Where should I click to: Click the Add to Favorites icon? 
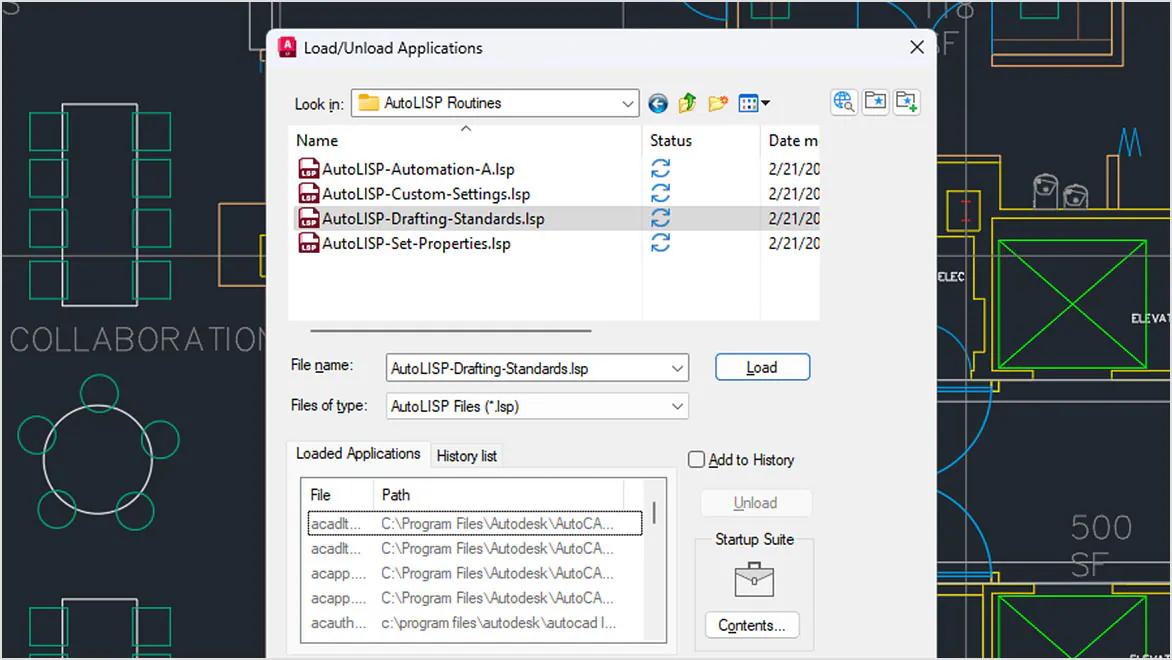(x=907, y=102)
